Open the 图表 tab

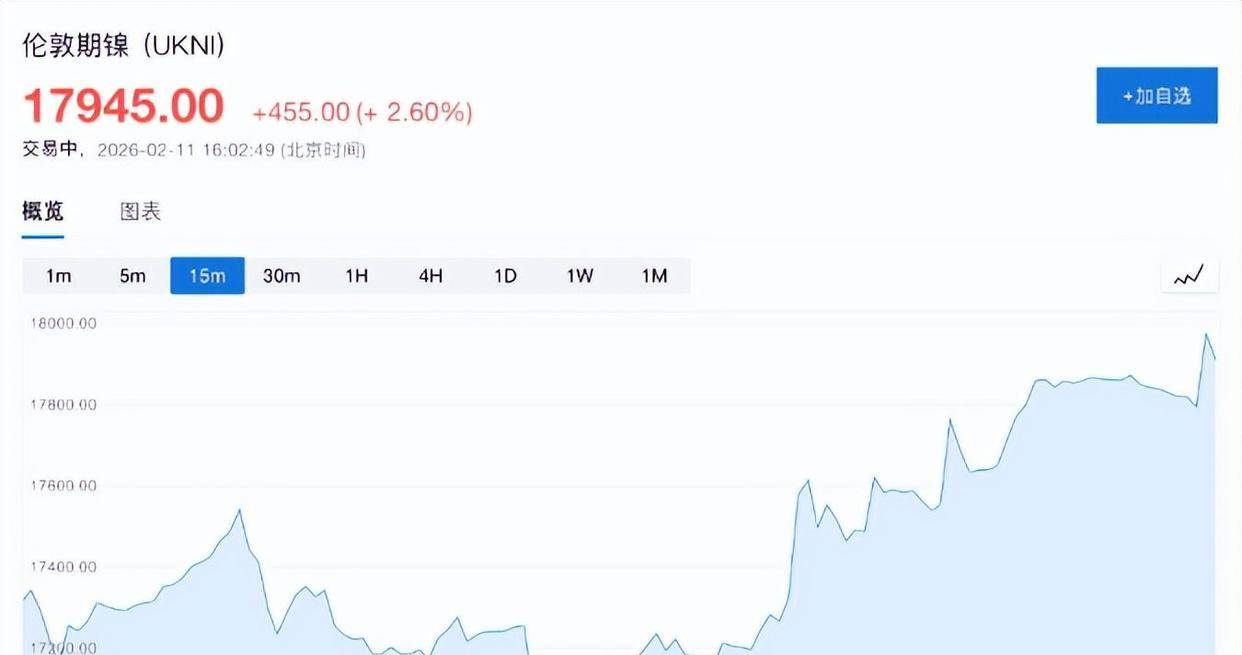tap(140, 212)
